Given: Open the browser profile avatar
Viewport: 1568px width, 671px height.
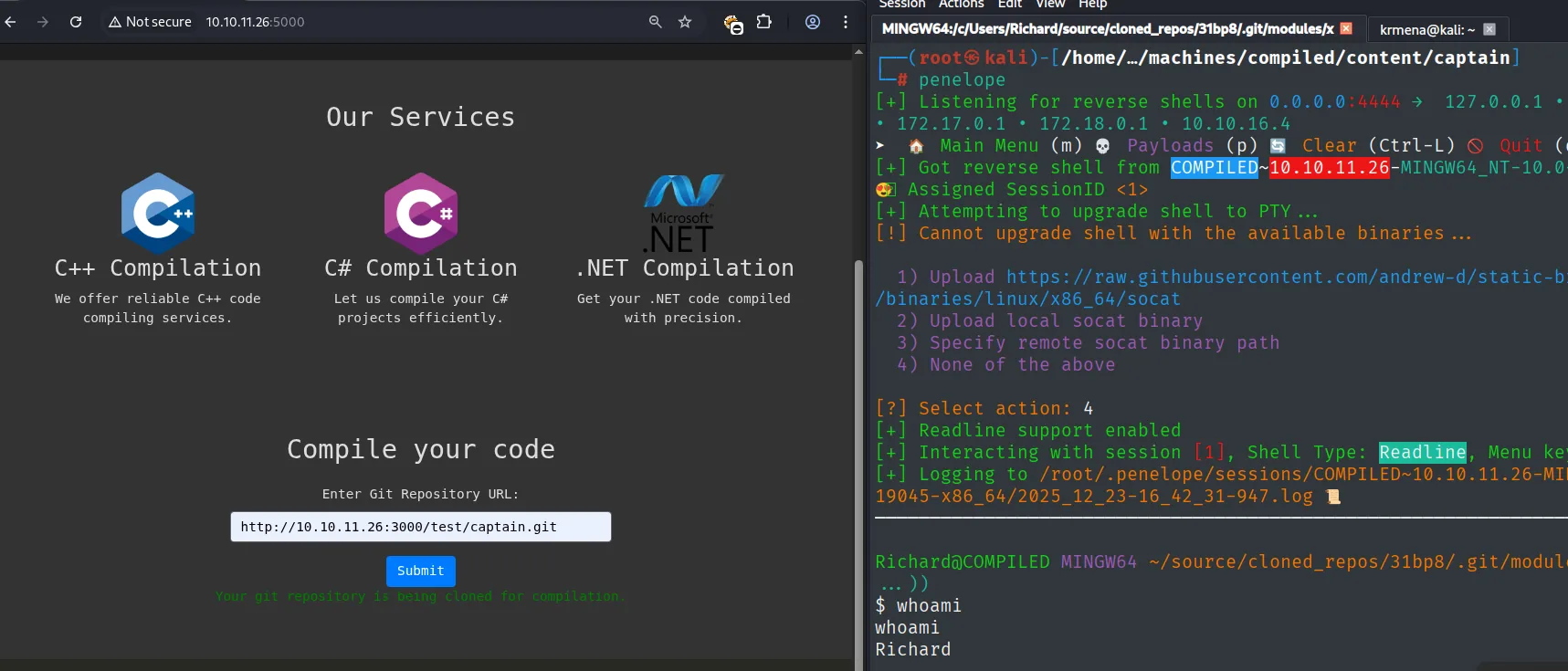Looking at the screenshot, I should coord(813,22).
